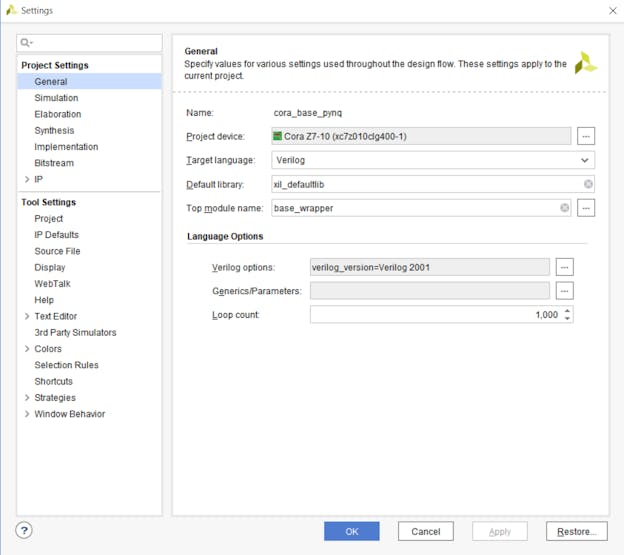The height and width of the screenshot is (555, 624).
Task: Browse for project device with ellipsis button
Action: tap(586, 136)
